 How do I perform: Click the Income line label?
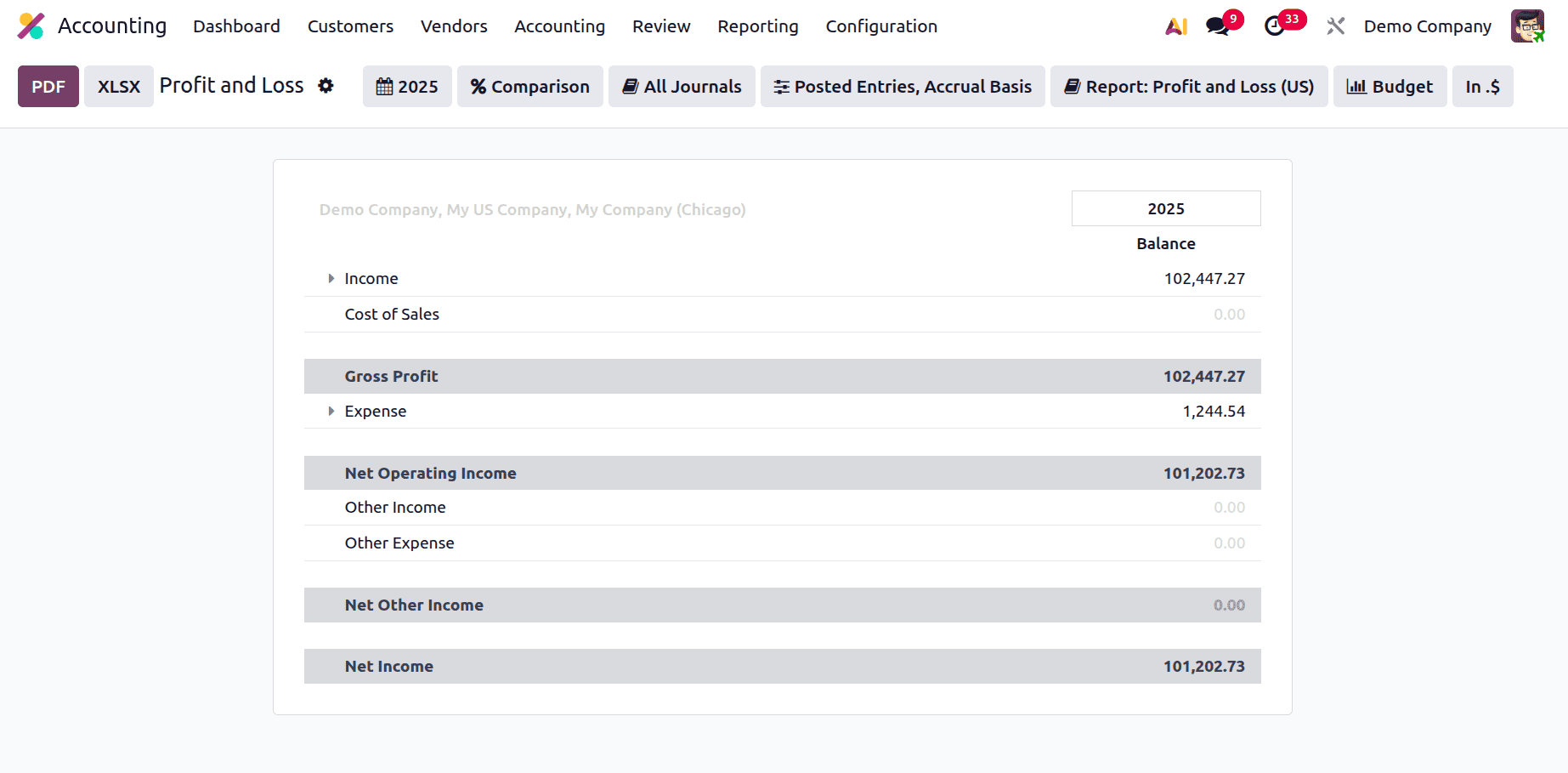371,279
